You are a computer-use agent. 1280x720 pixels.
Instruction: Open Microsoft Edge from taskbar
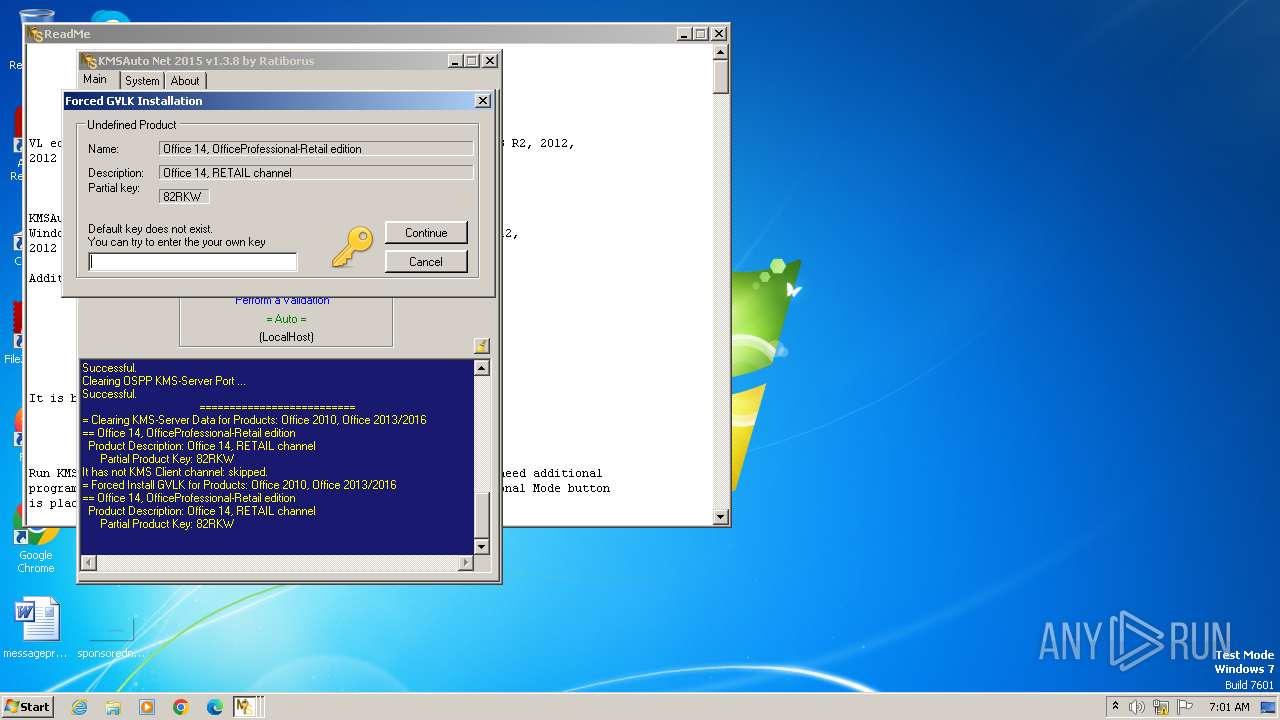[x=215, y=707]
